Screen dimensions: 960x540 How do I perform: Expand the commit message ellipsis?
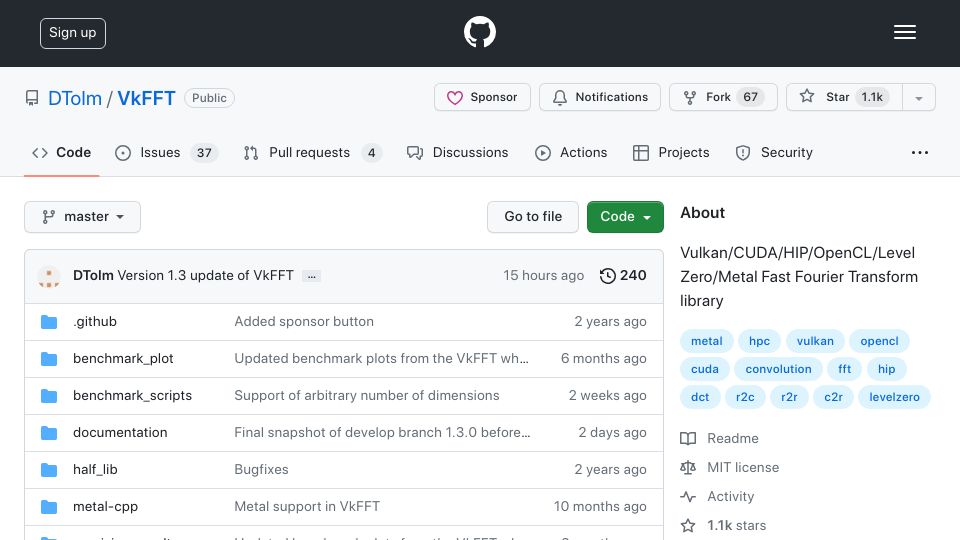pos(312,276)
